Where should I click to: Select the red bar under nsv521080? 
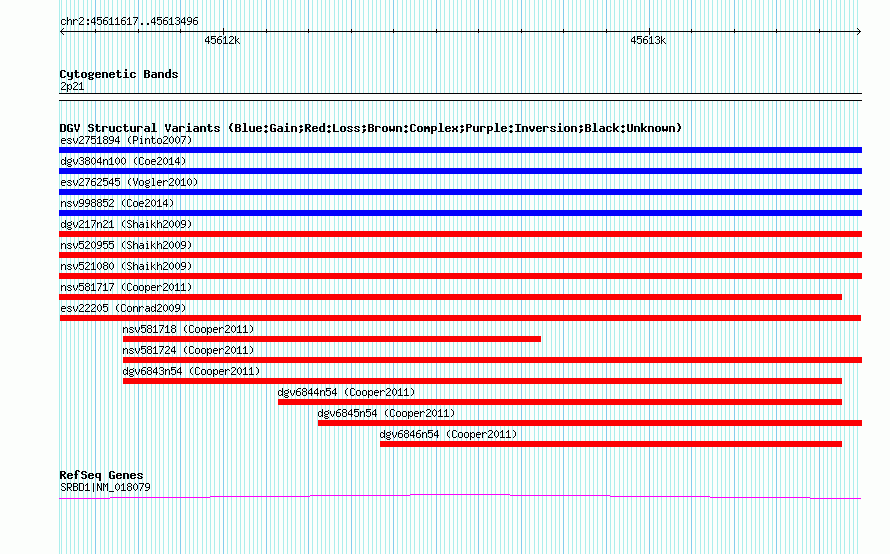[460, 276]
